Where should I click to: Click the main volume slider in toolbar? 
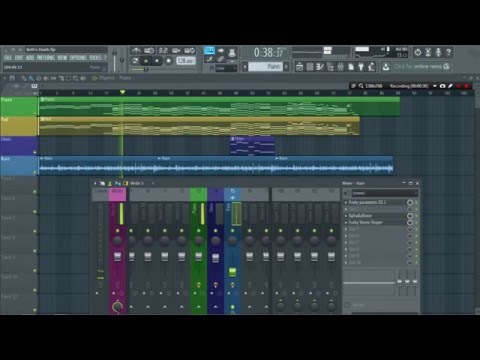click(x=115, y=60)
